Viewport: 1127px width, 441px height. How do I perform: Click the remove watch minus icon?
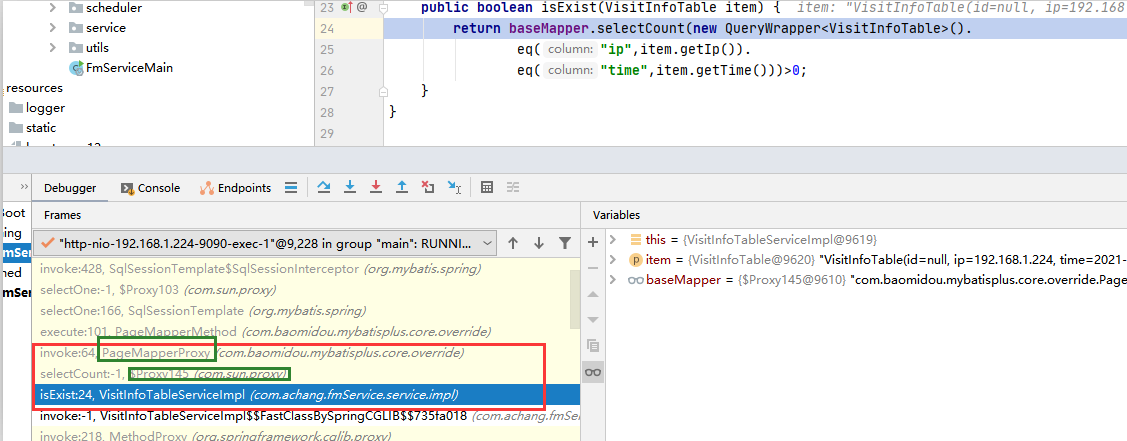593,268
